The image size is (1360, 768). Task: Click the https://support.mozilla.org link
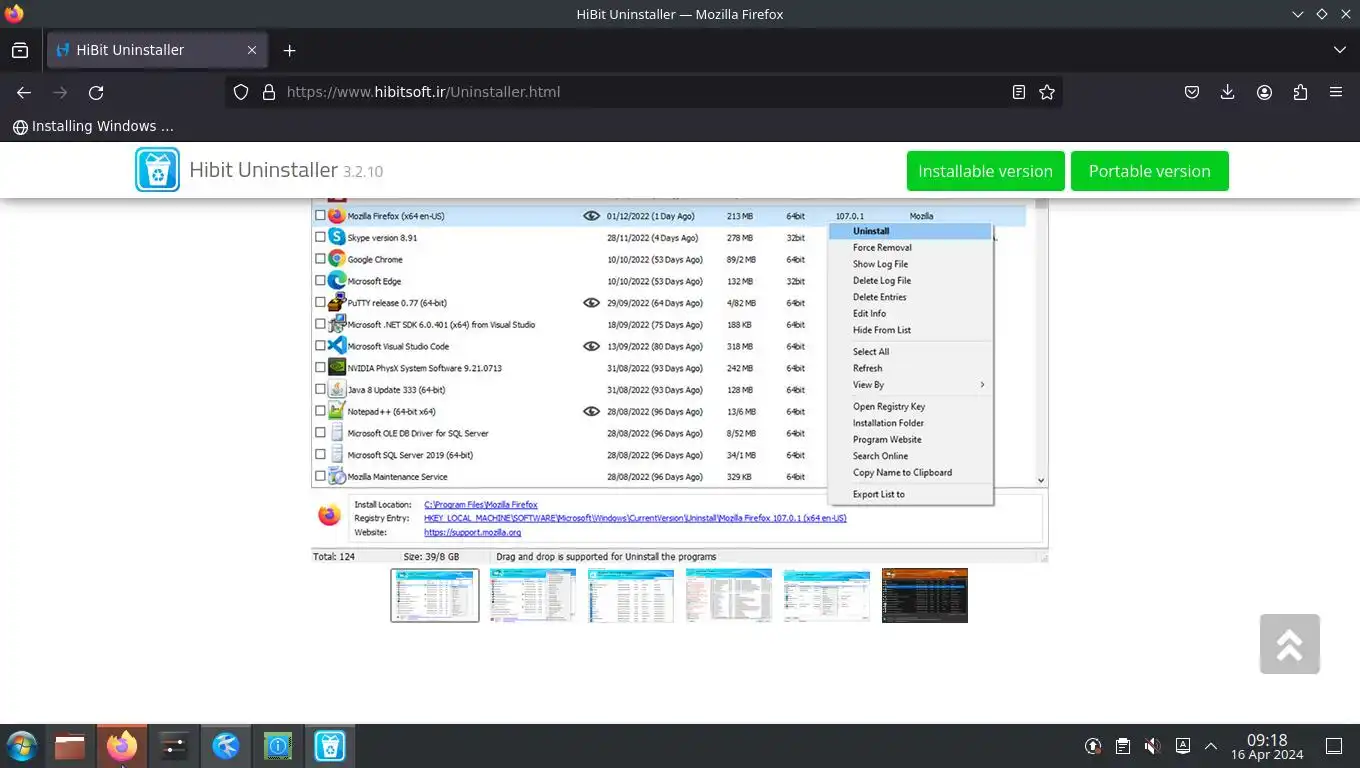472,532
